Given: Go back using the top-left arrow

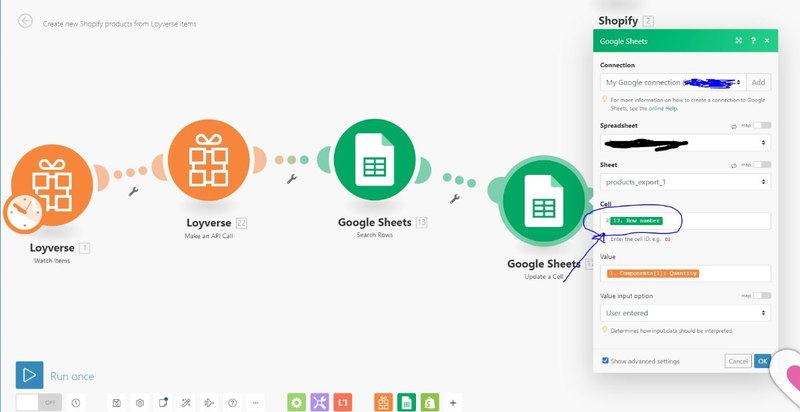Looking at the screenshot, I should point(25,21).
